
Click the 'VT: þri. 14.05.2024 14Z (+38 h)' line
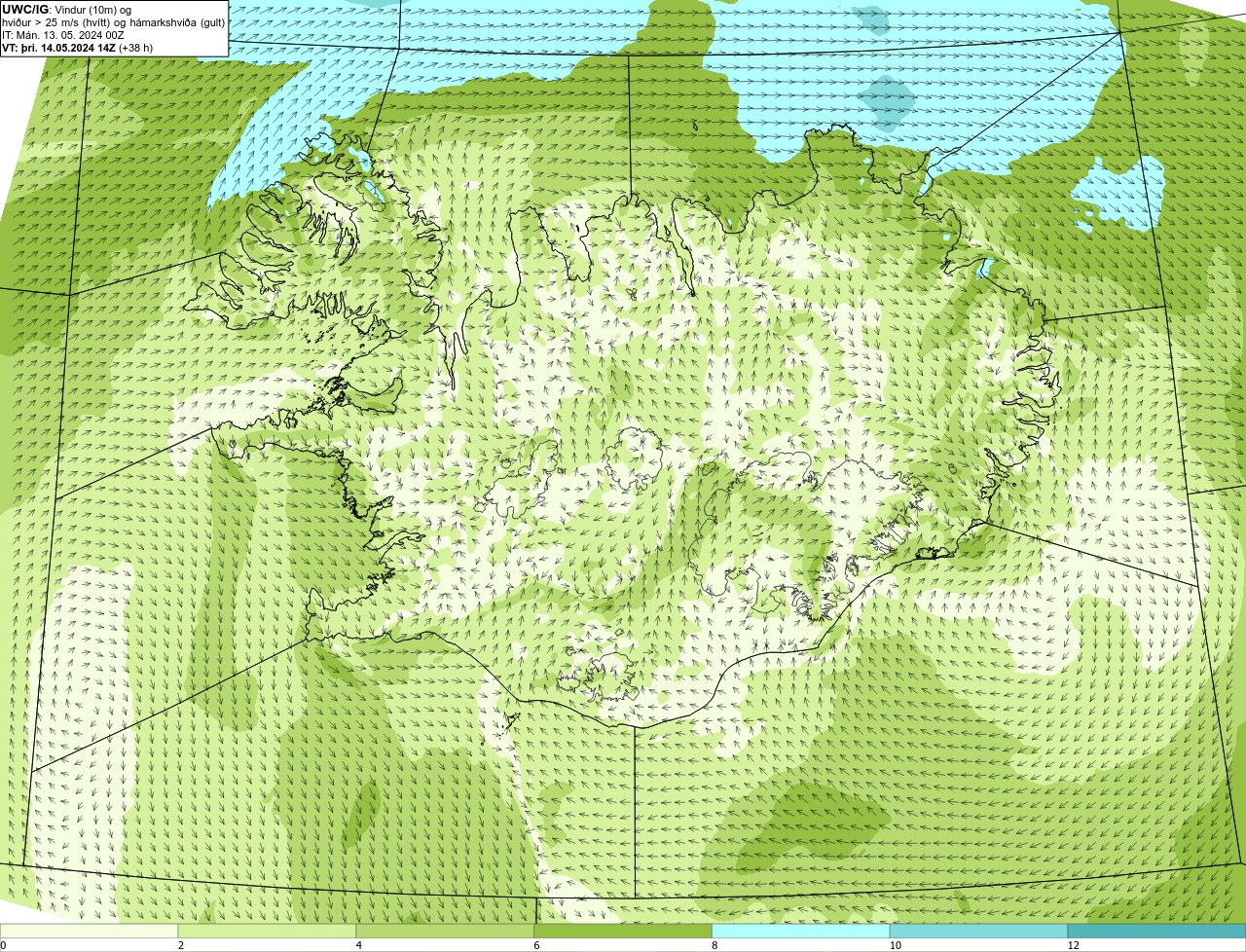point(77,48)
